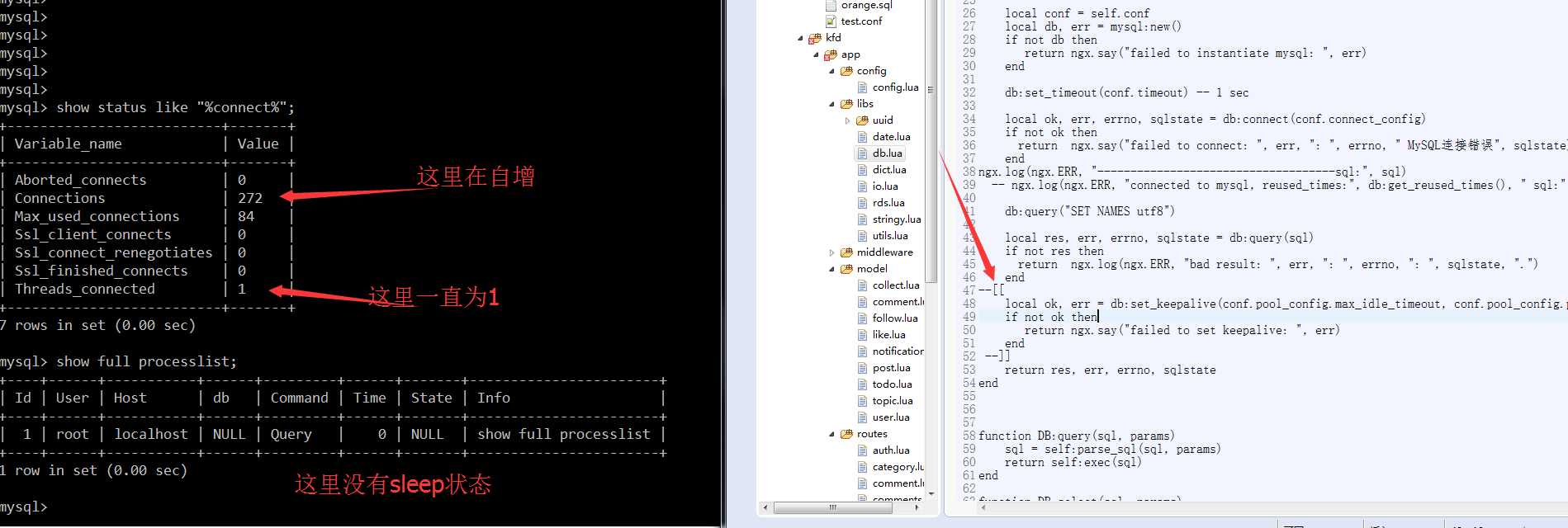The width and height of the screenshot is (1568, 528).
Task: Click the file tree scroll-down arrow
Action: tap(931, 494)
